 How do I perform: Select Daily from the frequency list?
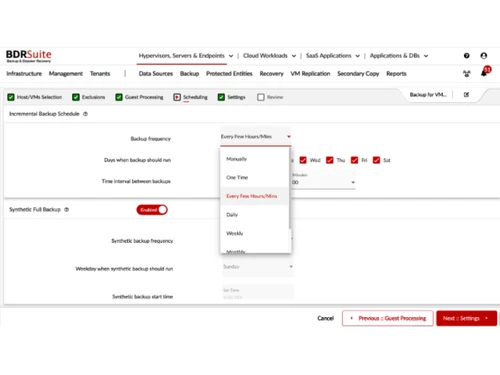pos(255,215)
